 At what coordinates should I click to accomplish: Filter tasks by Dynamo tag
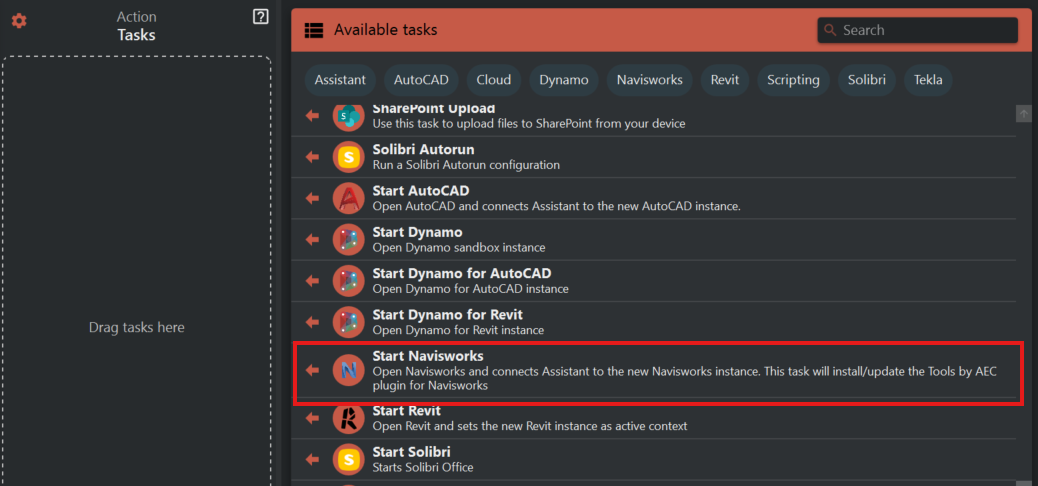(x=564, y=80)
